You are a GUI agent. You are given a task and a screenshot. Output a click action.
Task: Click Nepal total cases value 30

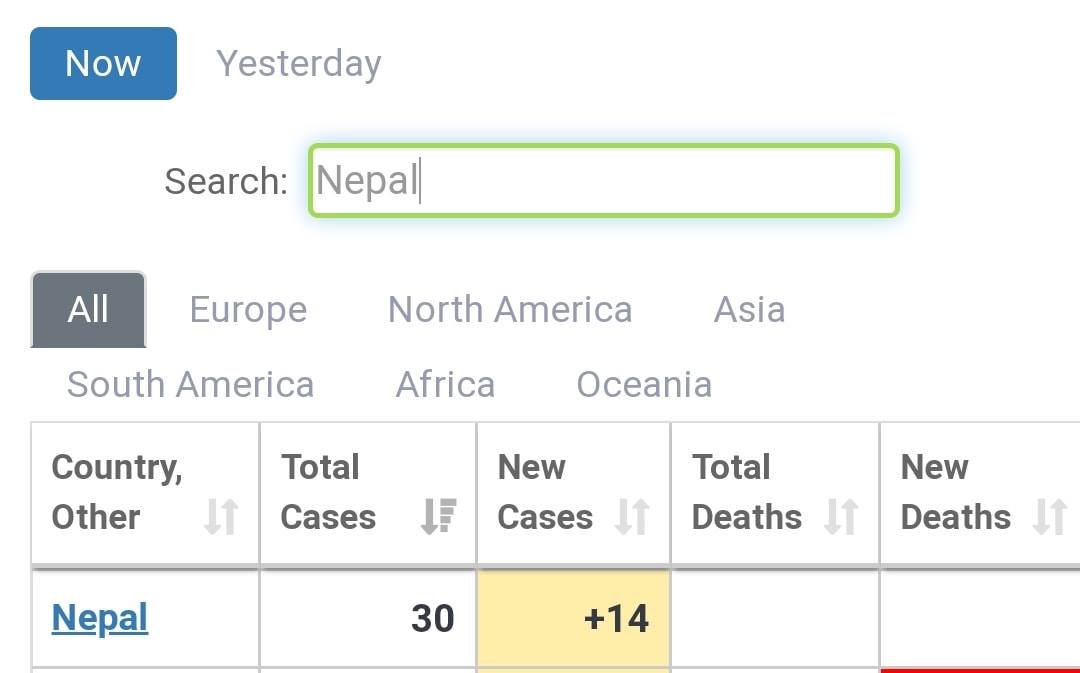(x=433, y=619)
